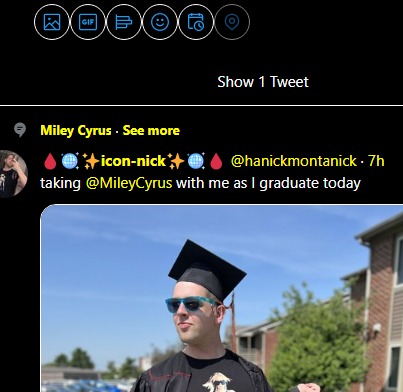
Task: Open the GIF picker
Action: (x=88, y=22)
